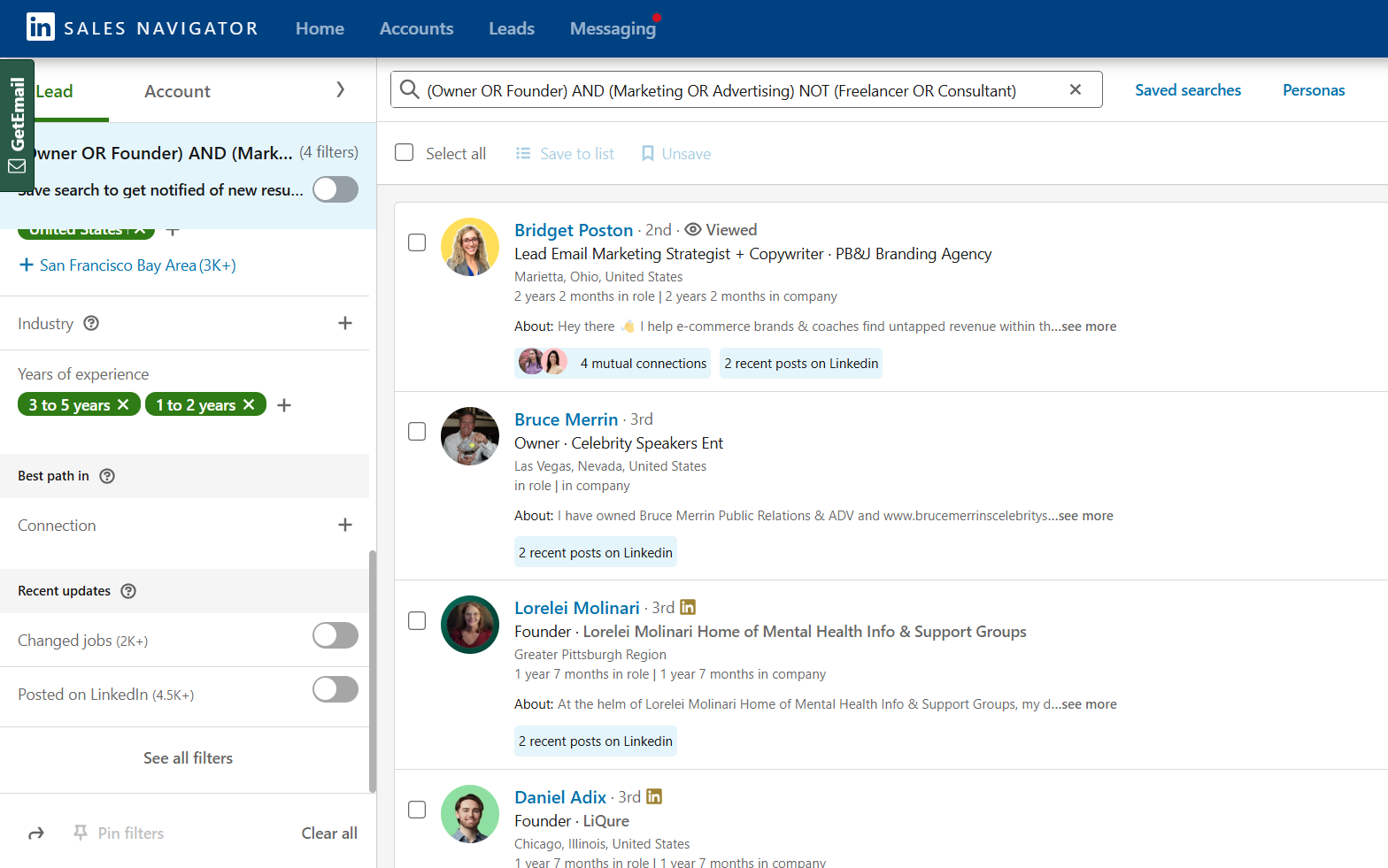Image resolution: width=1388 pixels, height=868 pixels.
Task: Open Daniel Adix's profile name link
Action: (x=560, y=797)
